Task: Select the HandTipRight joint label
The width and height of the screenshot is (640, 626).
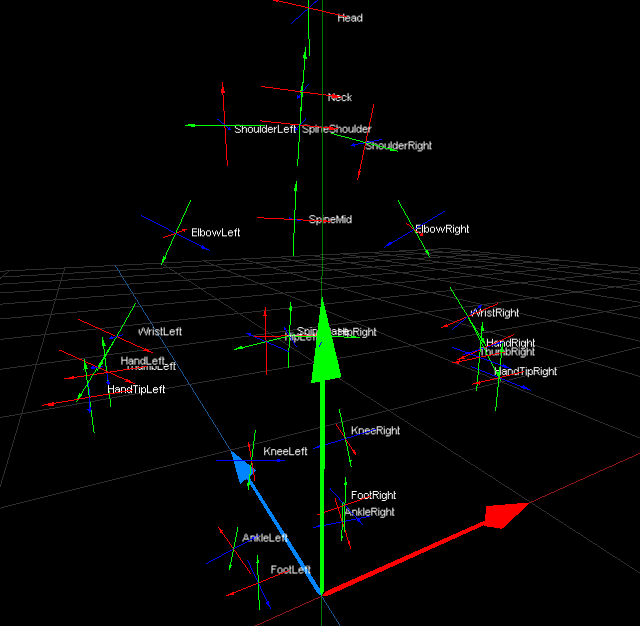Action: pyautogui.click(x=526, y=371)
